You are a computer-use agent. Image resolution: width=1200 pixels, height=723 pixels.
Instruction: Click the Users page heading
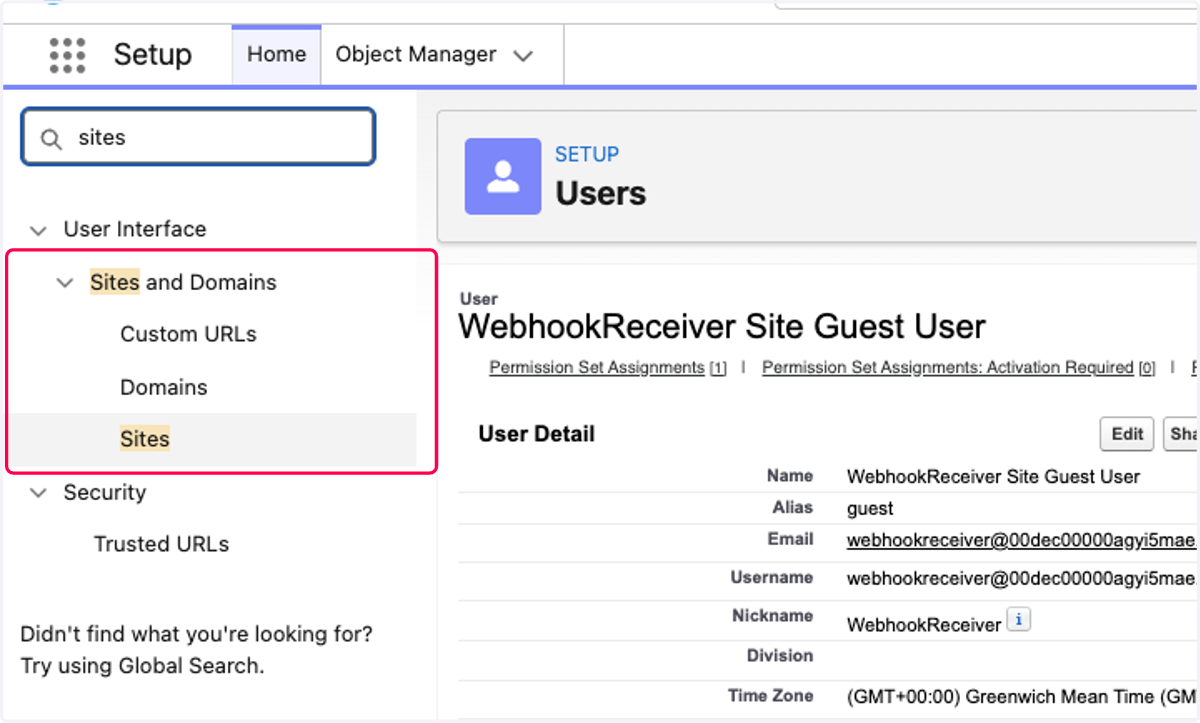point(601,193)
